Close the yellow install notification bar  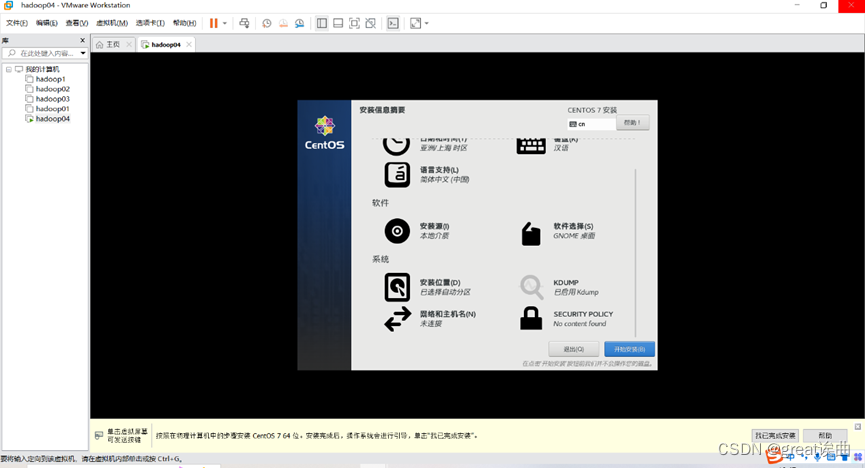pos(858,427)
